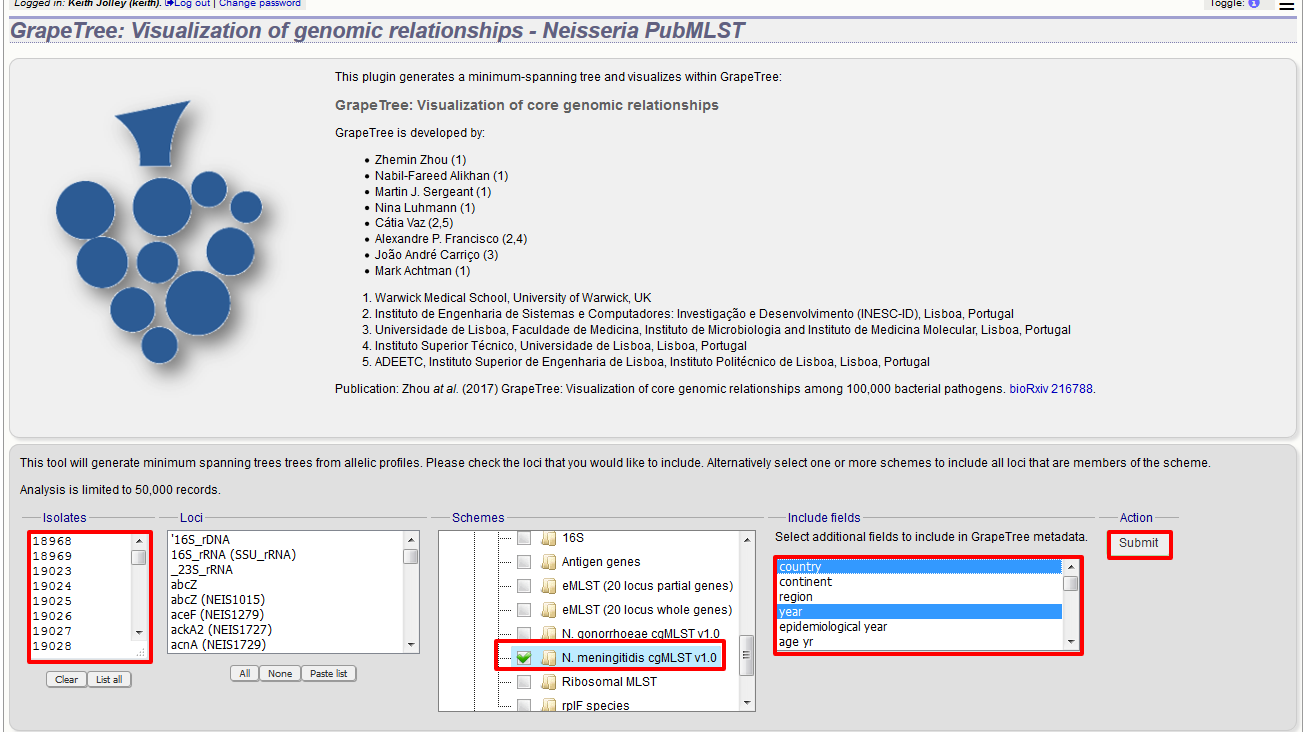The image size is (1306, 732).
Task: Click N. meningitidis cgMLST folder icon
Action: pyautogui.click(x=548, y=658)
